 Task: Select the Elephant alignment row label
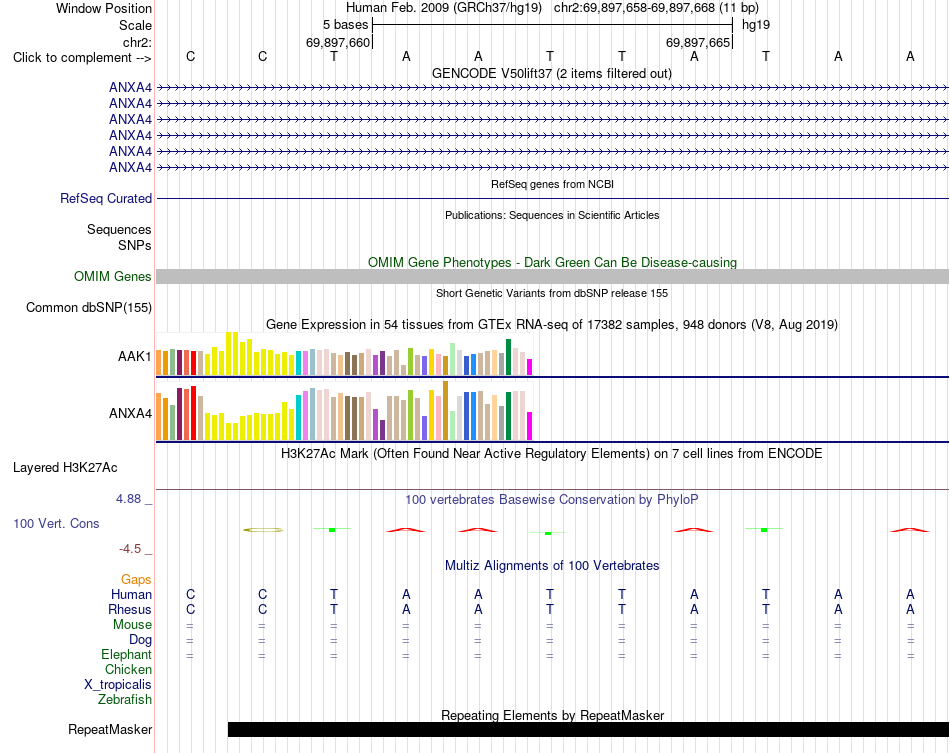[x=126, y=654]
